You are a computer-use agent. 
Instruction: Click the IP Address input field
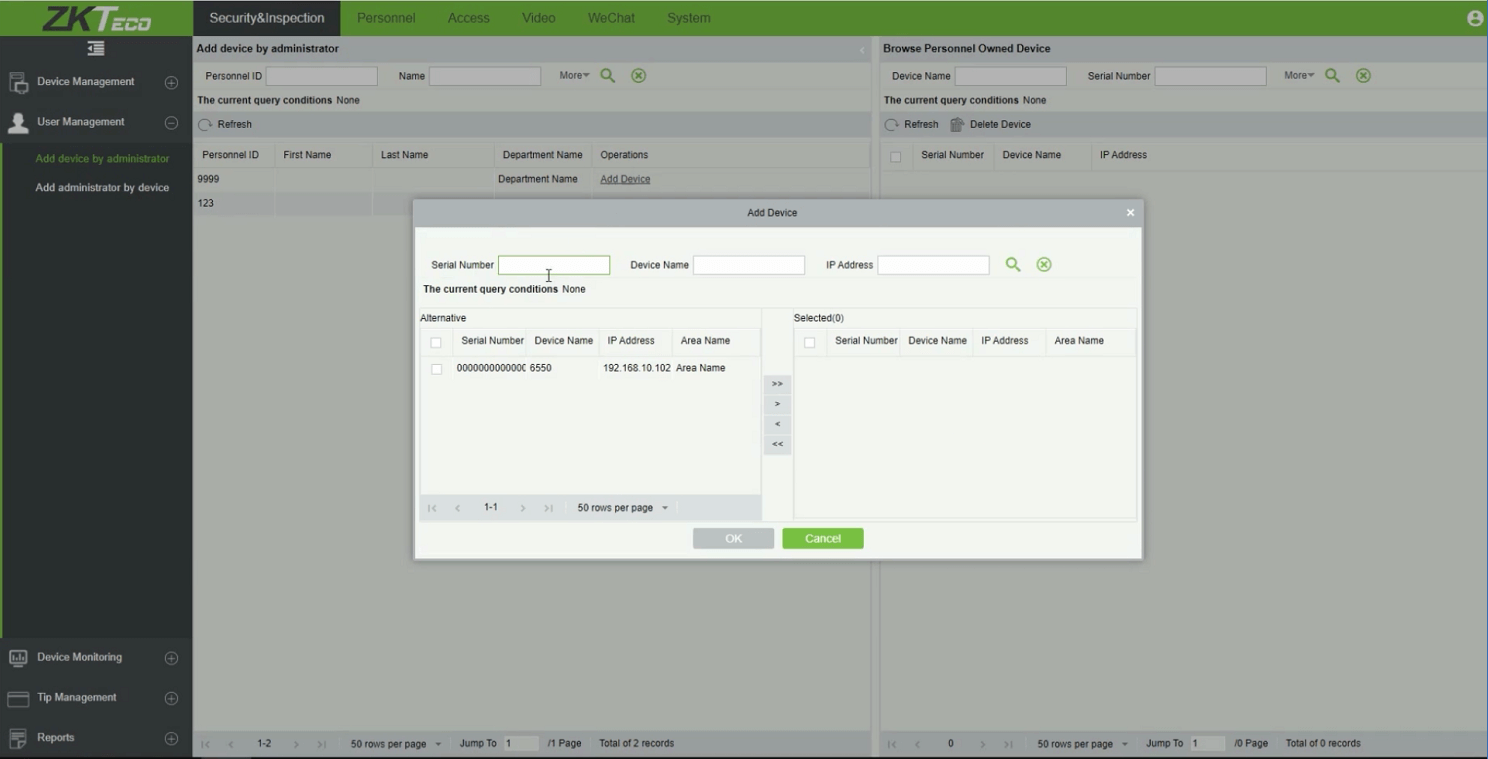click(x=933, y=265)
